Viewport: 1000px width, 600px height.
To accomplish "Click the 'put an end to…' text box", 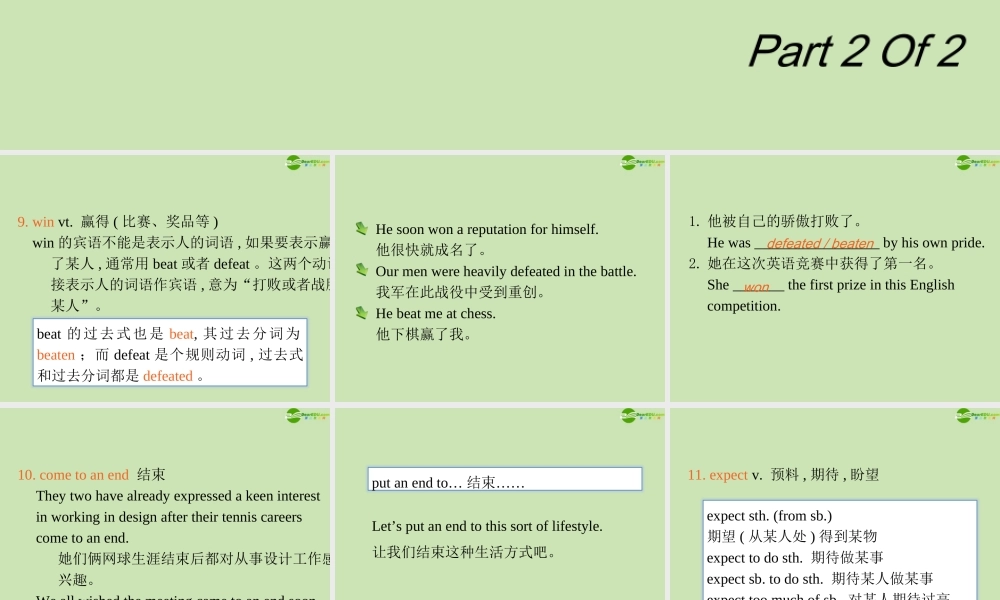I will tap(505, 479).
